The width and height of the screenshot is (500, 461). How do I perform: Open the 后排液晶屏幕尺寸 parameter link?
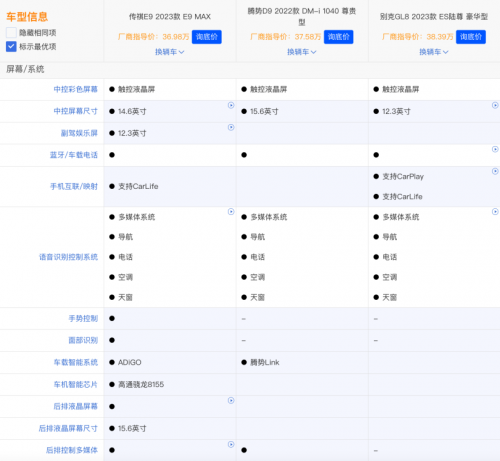(x=68, y=428)
